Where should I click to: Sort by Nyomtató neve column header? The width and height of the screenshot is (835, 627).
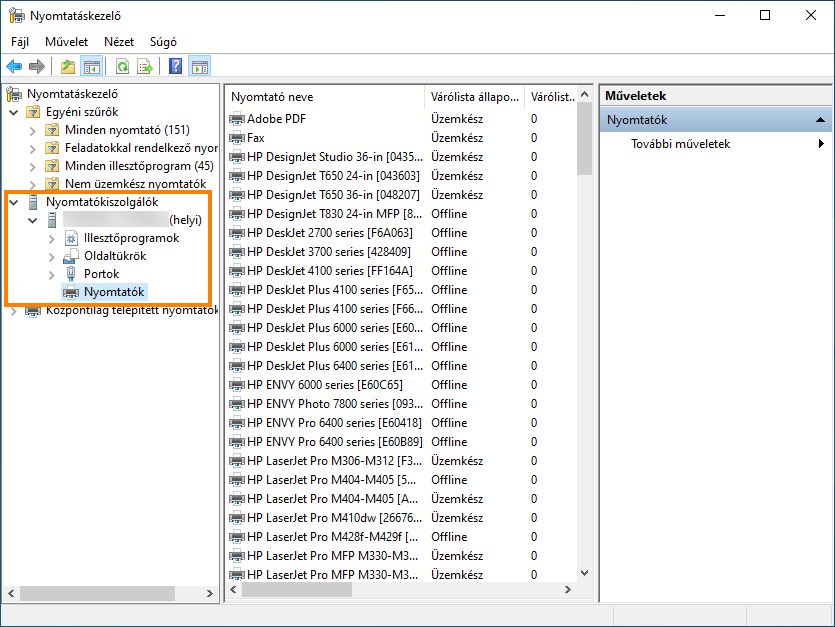click(x=325, y=97)
